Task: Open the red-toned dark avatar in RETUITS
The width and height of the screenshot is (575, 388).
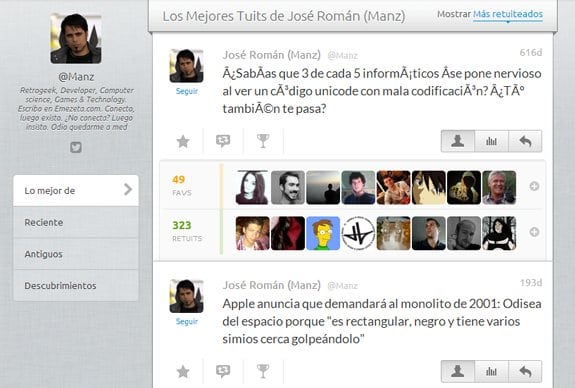Action: 288,233
